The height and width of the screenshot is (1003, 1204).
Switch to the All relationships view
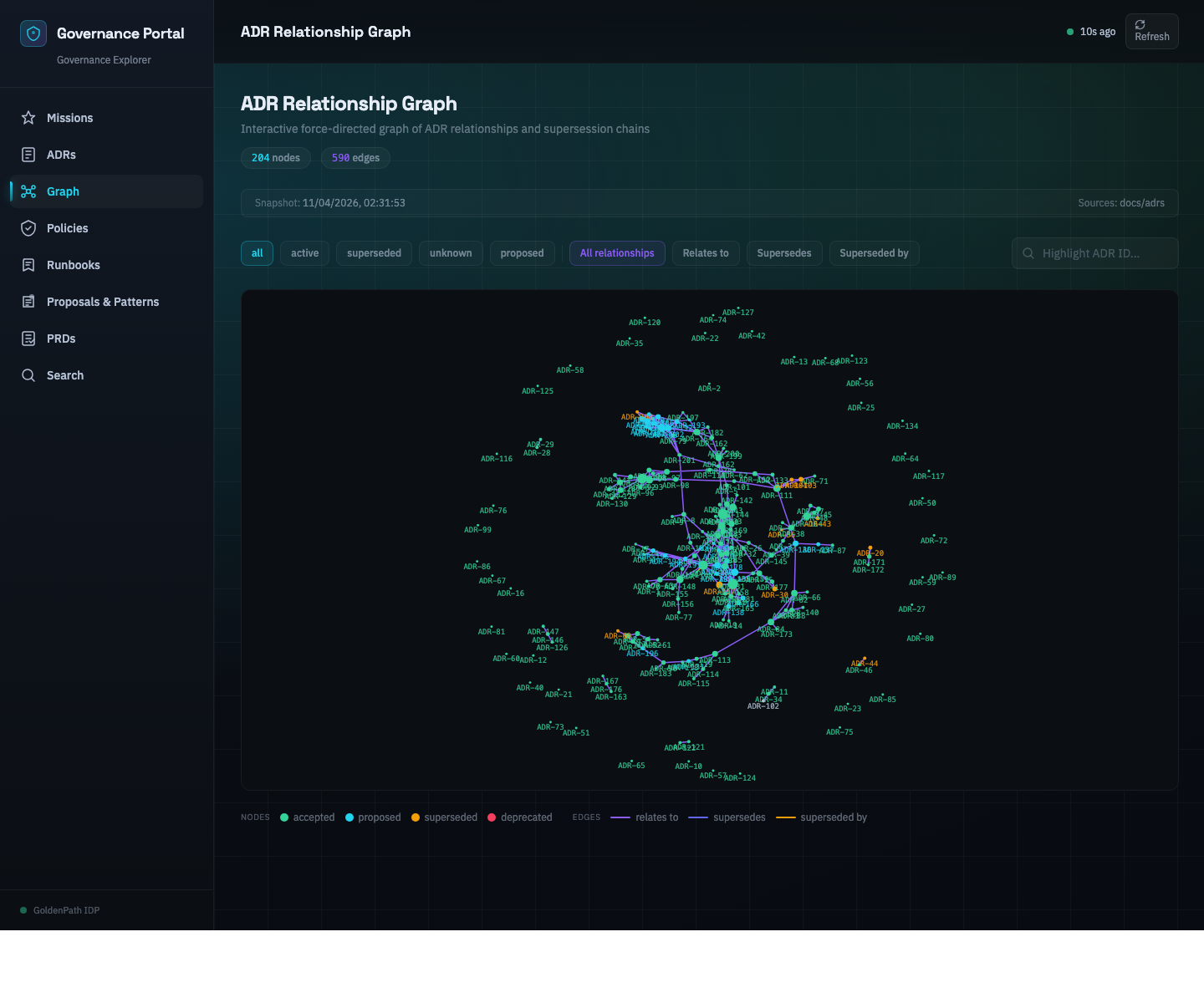(617, 252)
